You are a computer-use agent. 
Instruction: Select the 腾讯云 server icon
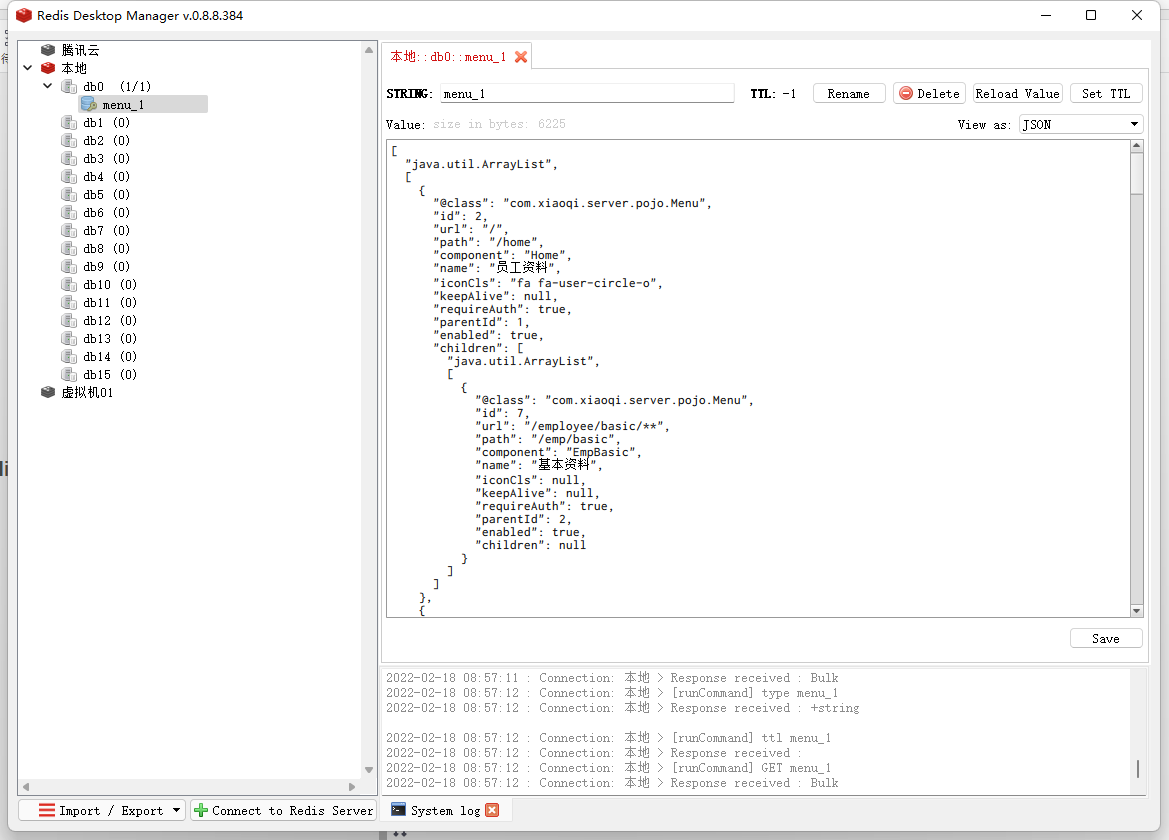(47, 49)
